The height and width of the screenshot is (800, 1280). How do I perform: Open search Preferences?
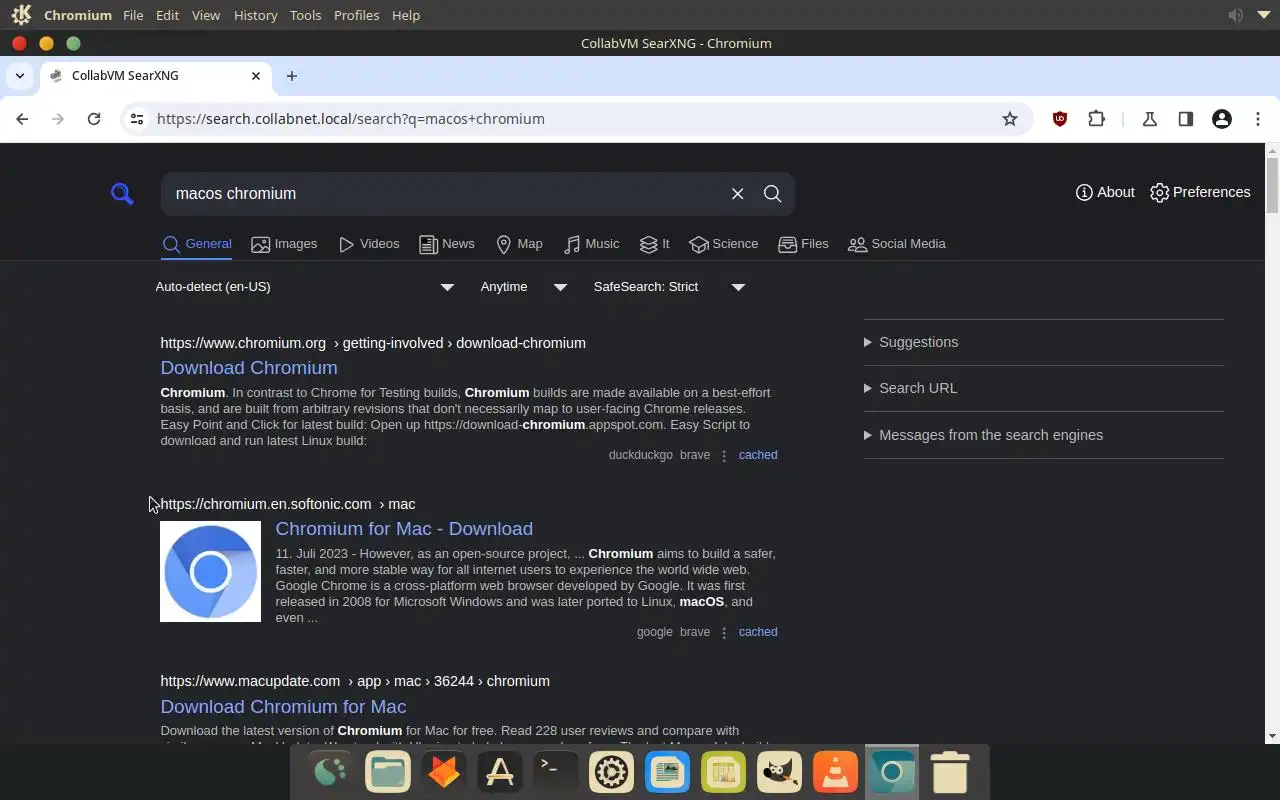pyautogui.click(x=1200, y=192)
